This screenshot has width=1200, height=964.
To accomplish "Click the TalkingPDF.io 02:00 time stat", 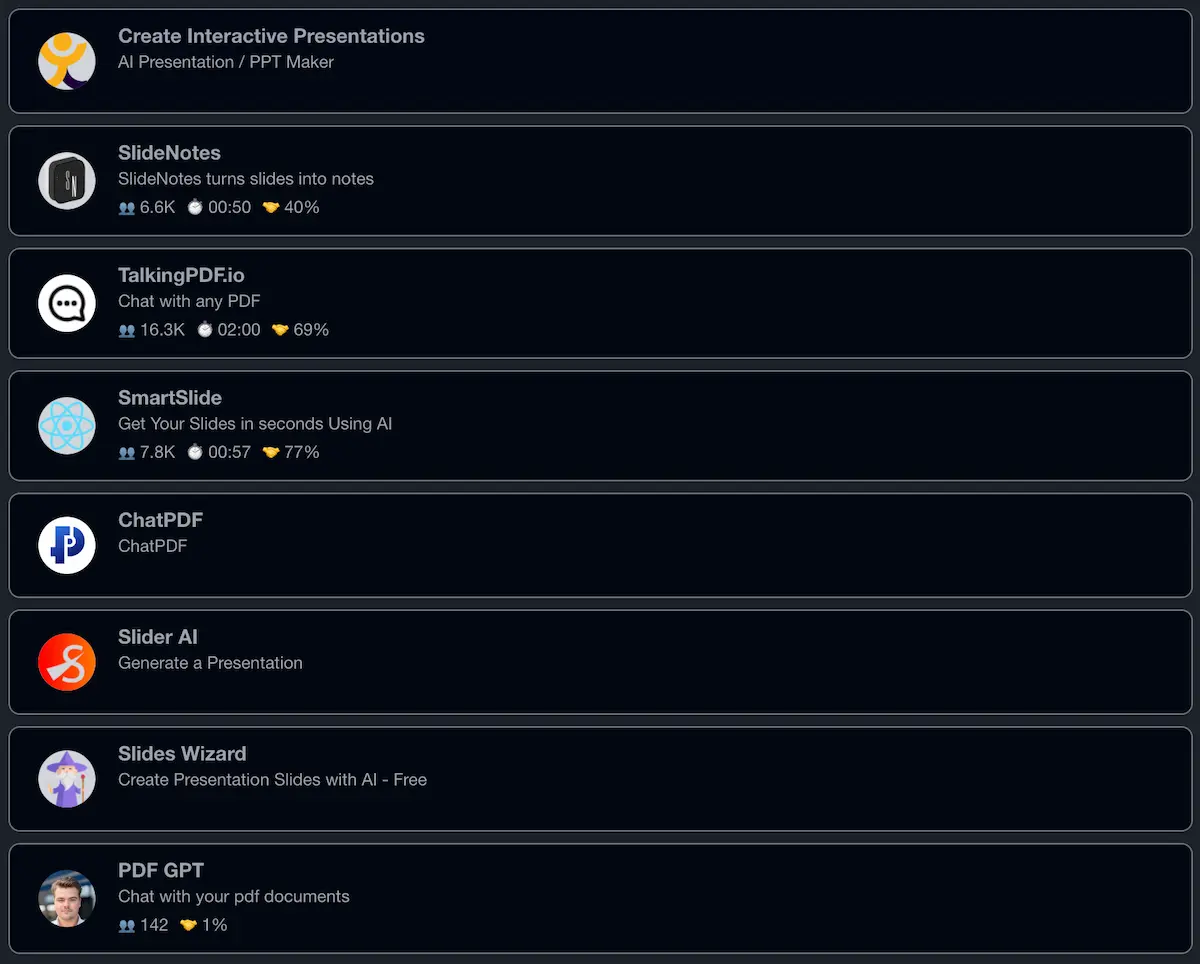I will tap(229, 329).
